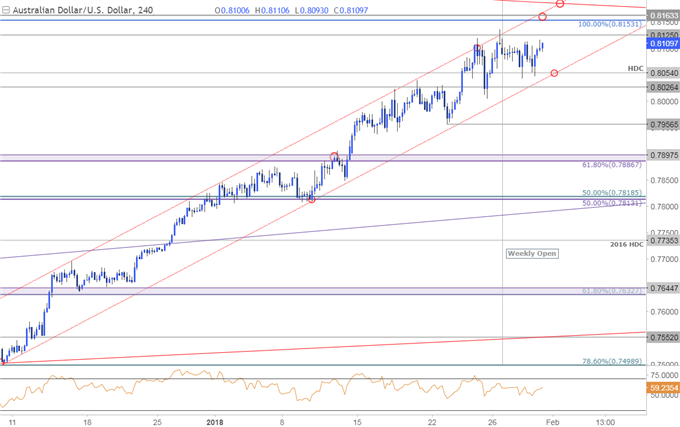Screen dimensions: 680x427
Task: Click the date axis label 25
Action: pos(157,422)
